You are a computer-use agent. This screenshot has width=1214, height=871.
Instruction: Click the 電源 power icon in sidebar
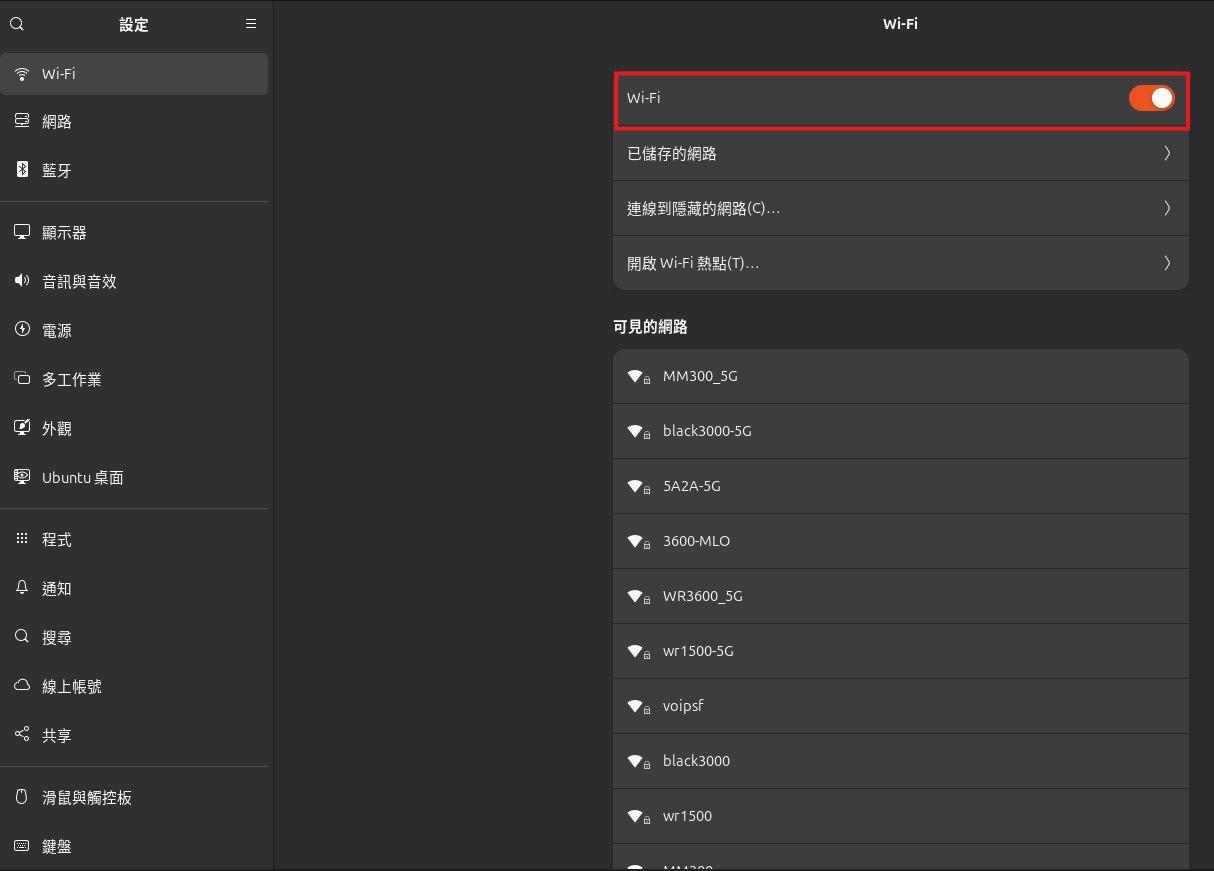(x=22, y=330)
